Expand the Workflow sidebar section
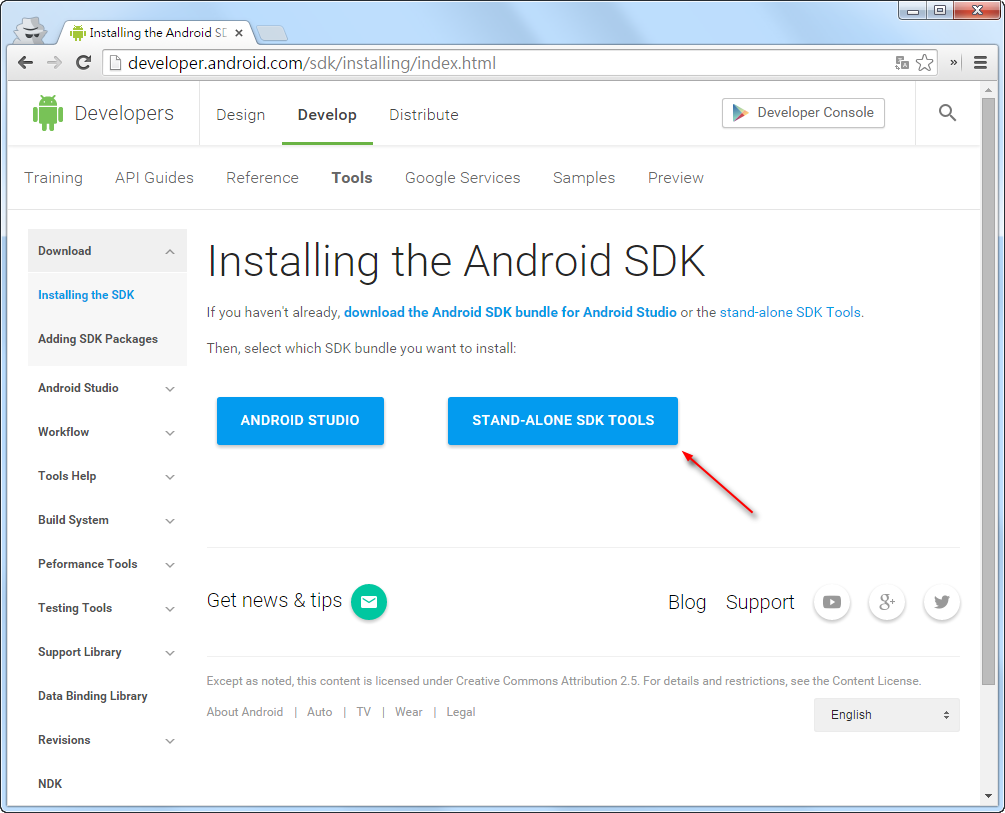Screen dimensions: 1005x813 170,433
